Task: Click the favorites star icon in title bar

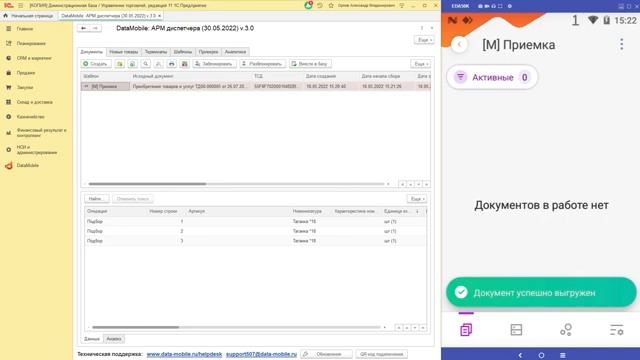Action: tap(331, 5)
